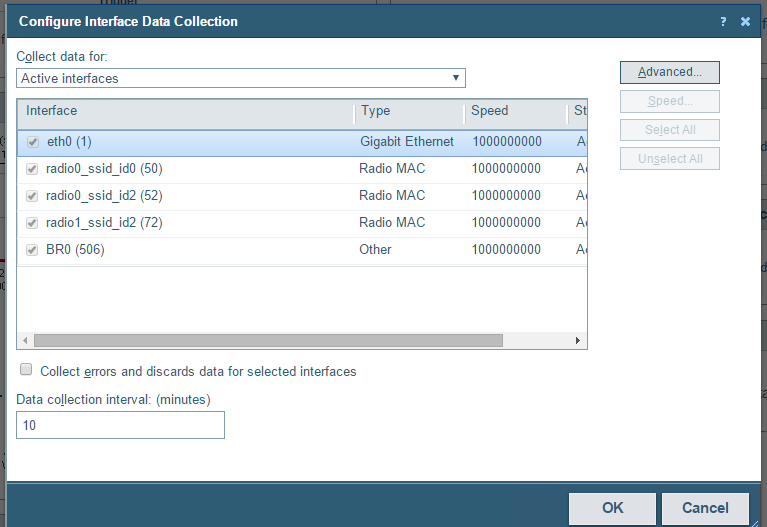This screenshot has height=527, width=767.
Task: Click the Radio MAC type in radio1_ssid_id2 row
Action: click(392, 223)
